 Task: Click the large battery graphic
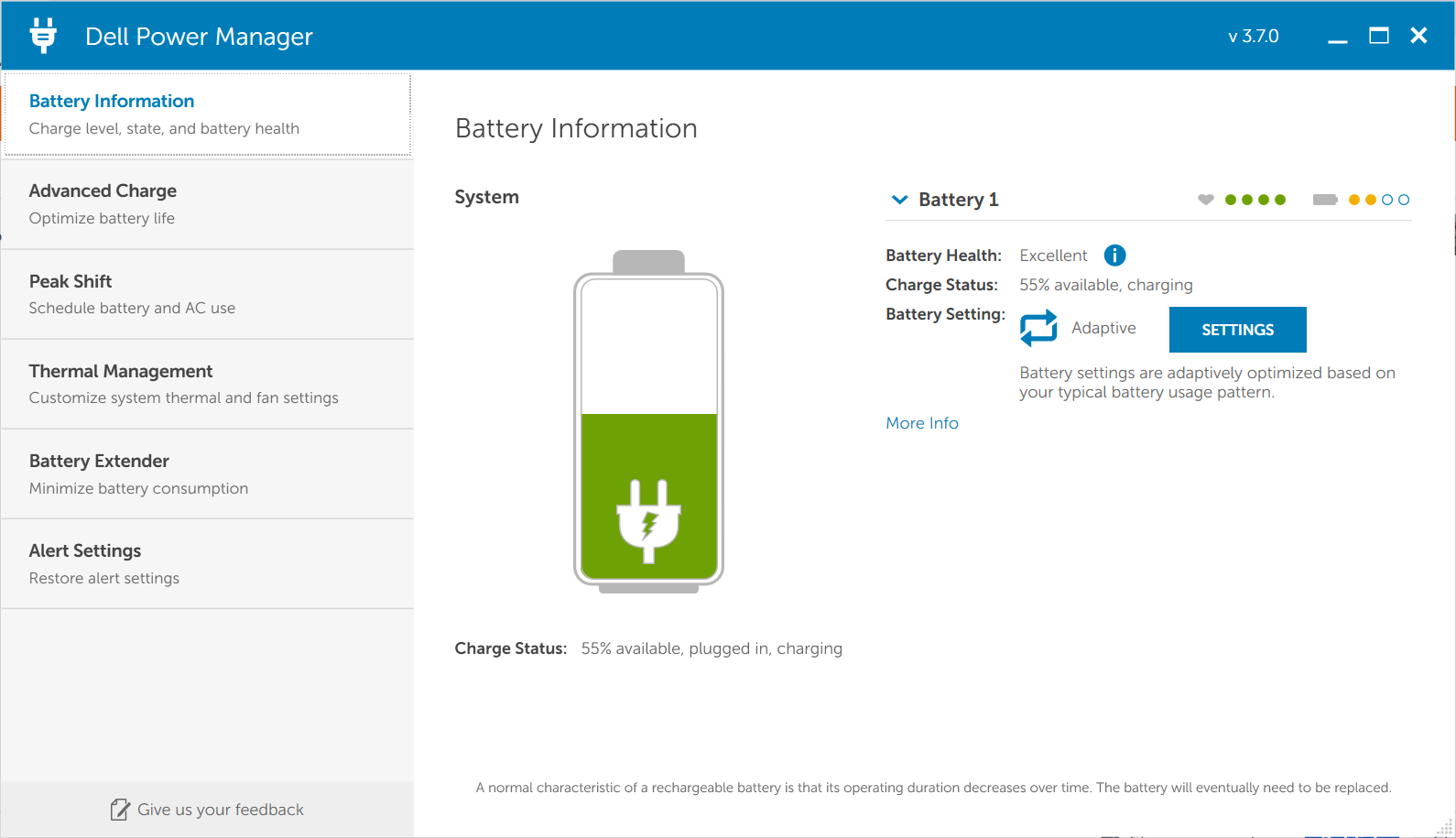pos(648,421)
